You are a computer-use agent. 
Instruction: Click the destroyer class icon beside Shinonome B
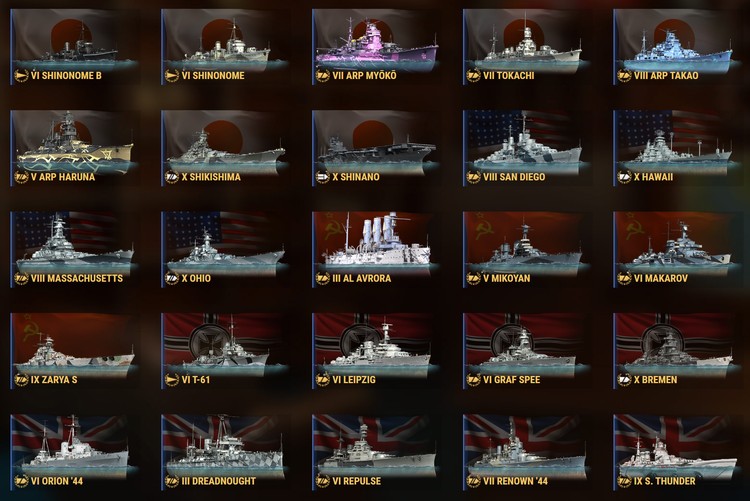[21, 76]
